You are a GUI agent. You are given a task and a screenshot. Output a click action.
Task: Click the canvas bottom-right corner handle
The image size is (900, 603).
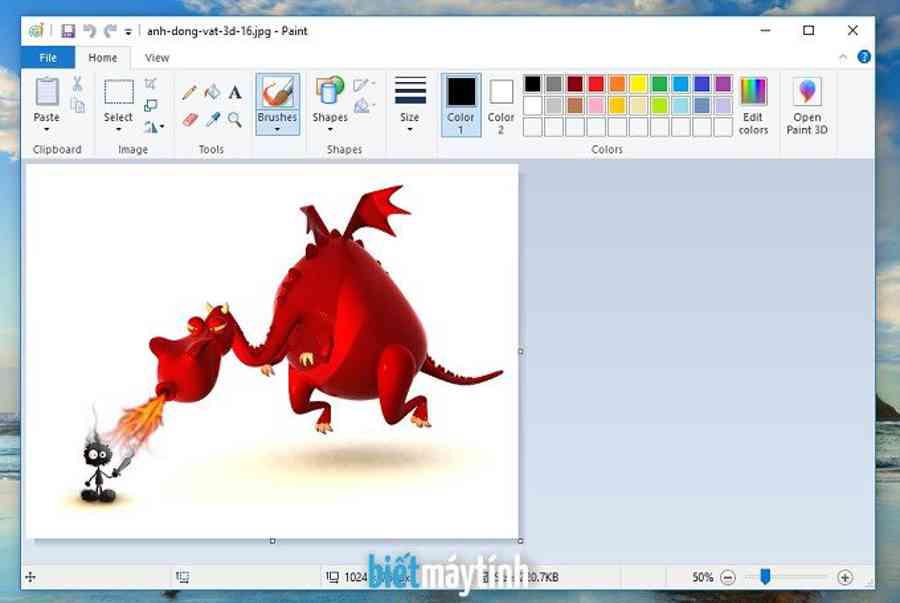click(x=521, y=540)
